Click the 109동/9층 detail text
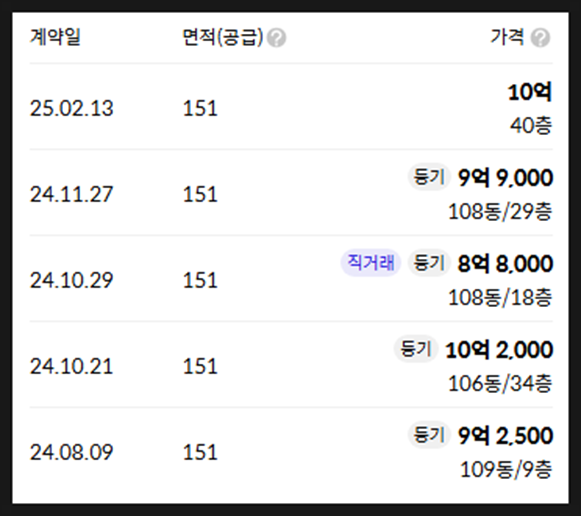This screenshot has width=581, height=516. [506, 469]
